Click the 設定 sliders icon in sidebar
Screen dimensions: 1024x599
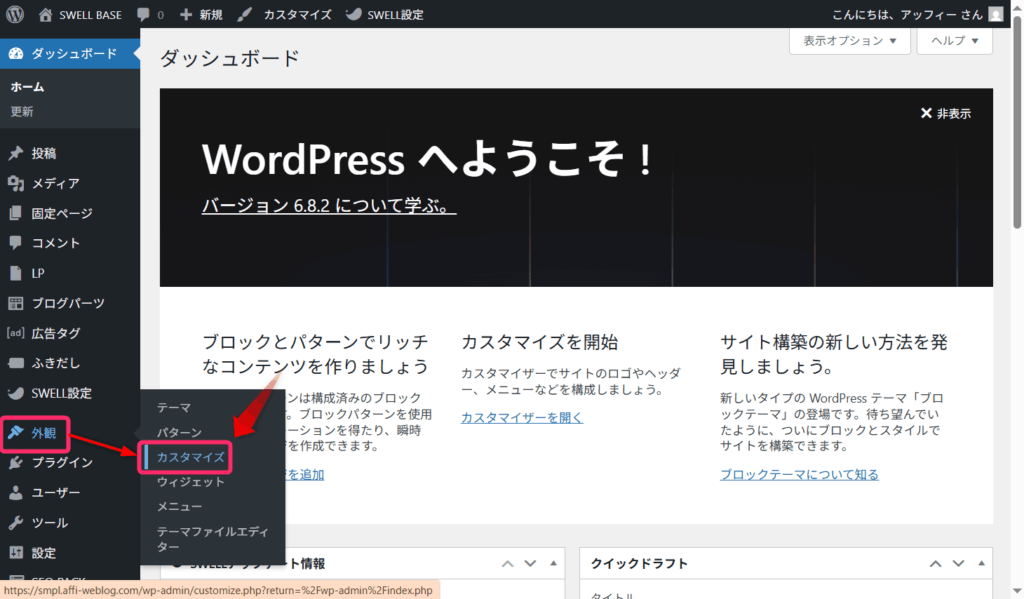[x=16, y=553]
